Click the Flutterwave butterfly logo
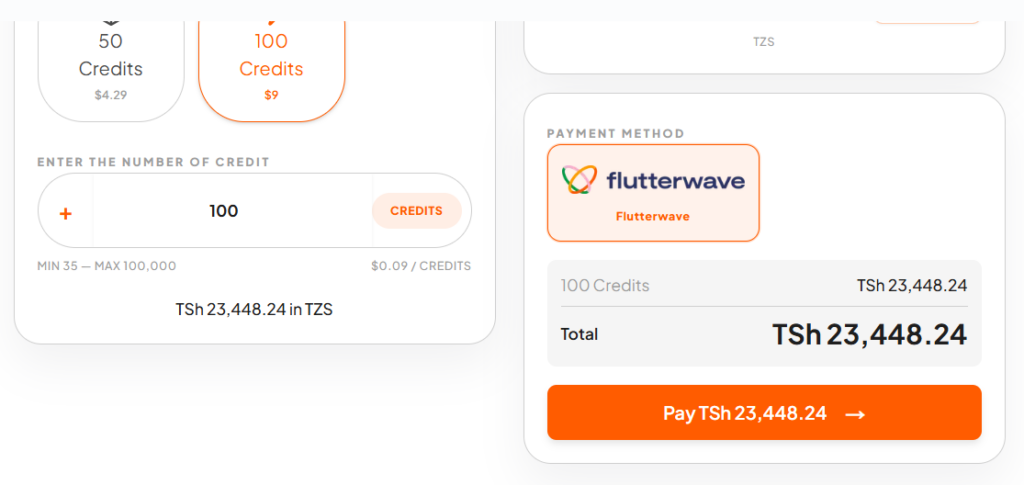1024x485 pixels. (579, 180)
